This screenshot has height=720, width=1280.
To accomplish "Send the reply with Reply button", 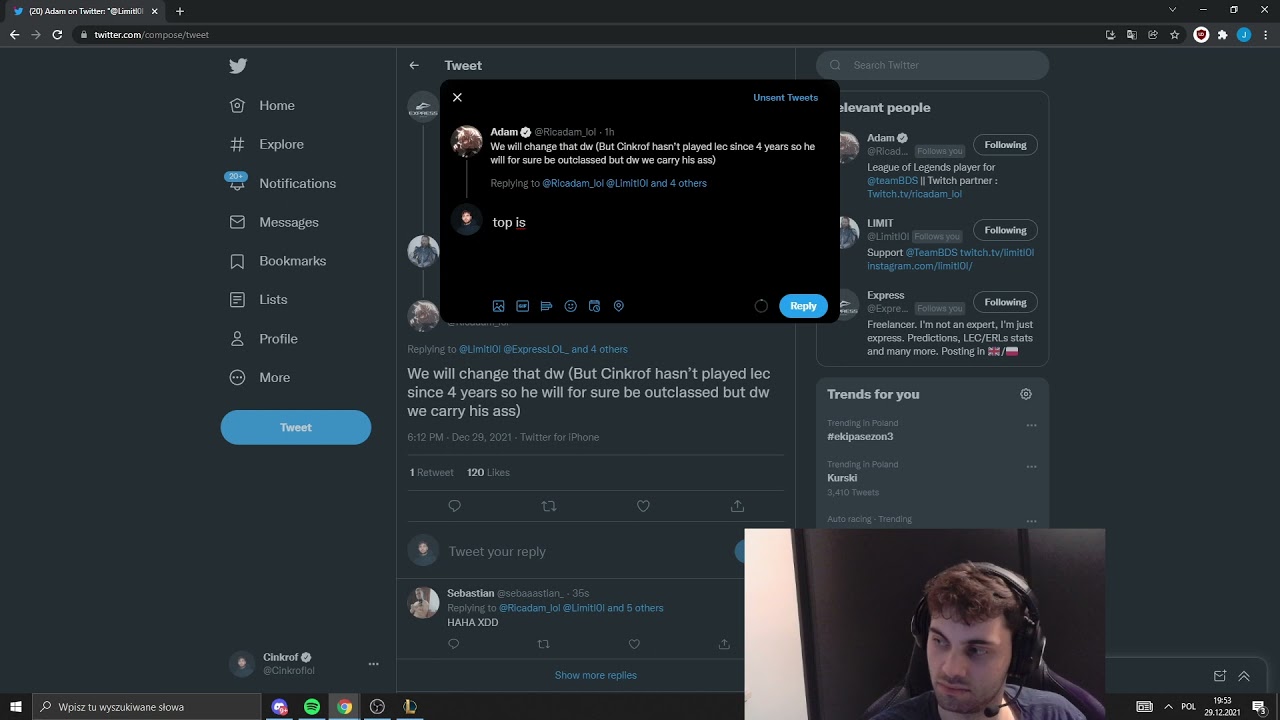I will pos(803,306).
